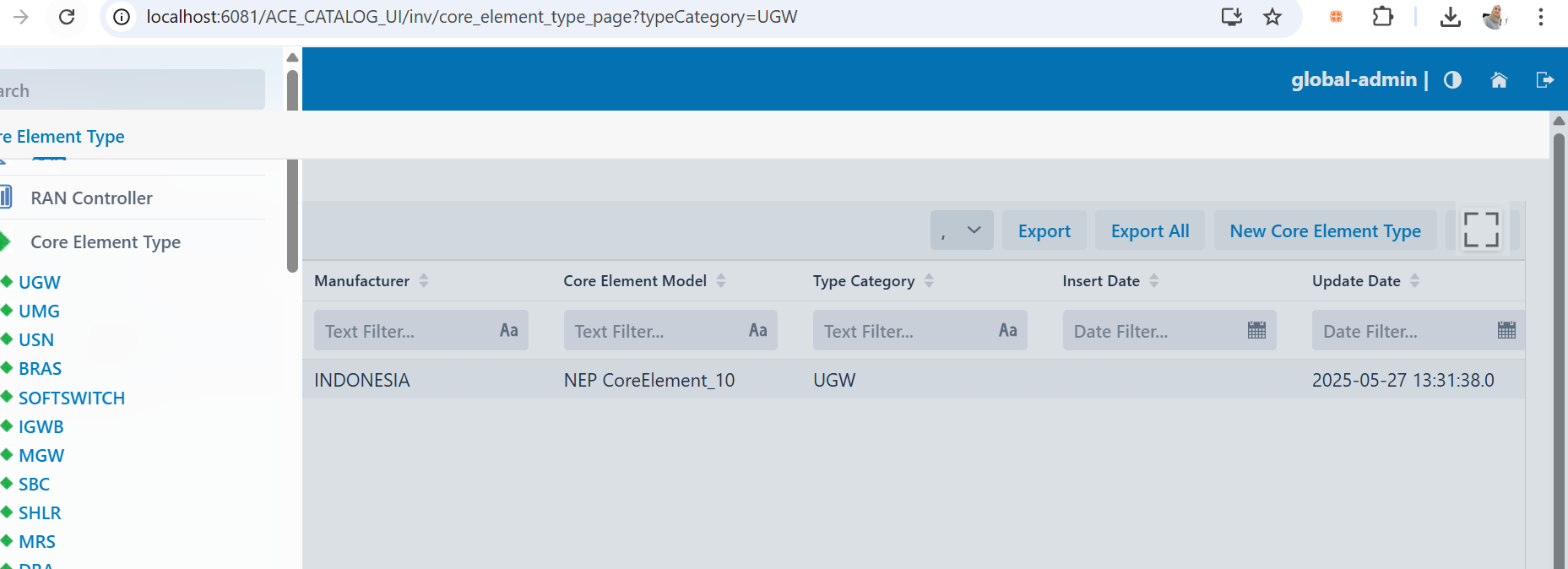Toggle the dark/light contrast theme icon

point(1452,80)
